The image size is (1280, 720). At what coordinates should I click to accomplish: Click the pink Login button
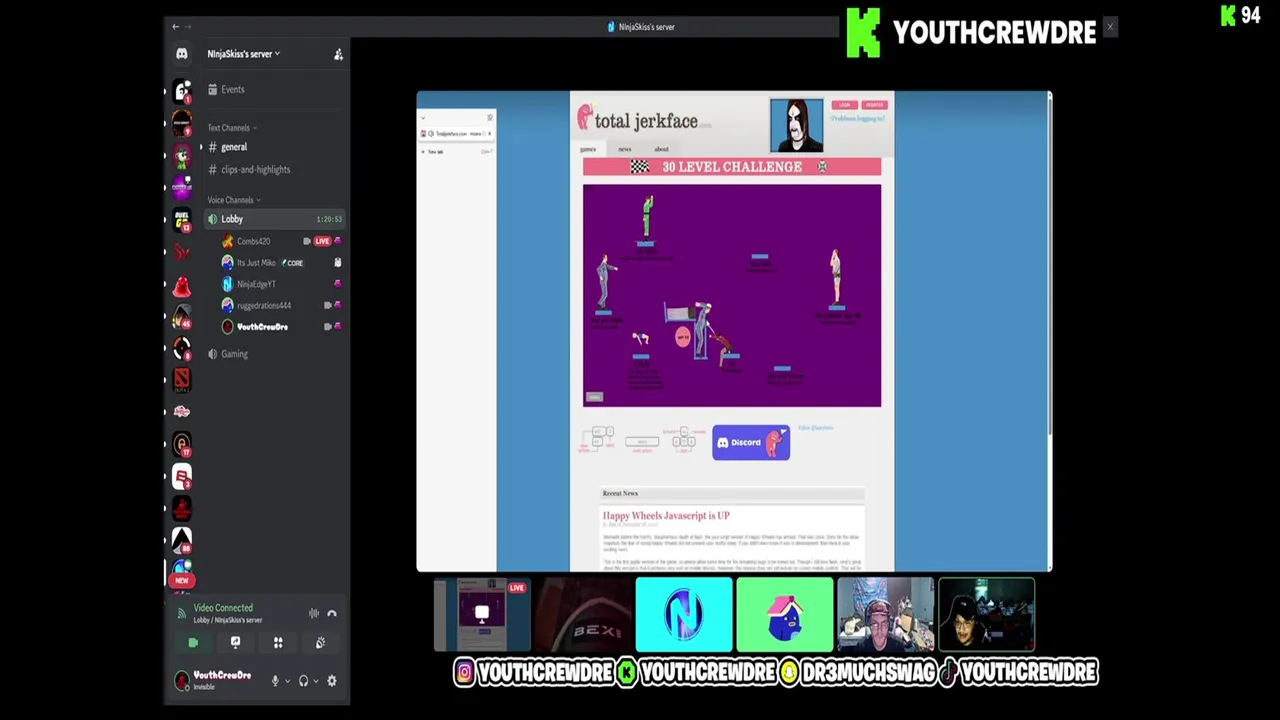(x=845, y=104)
